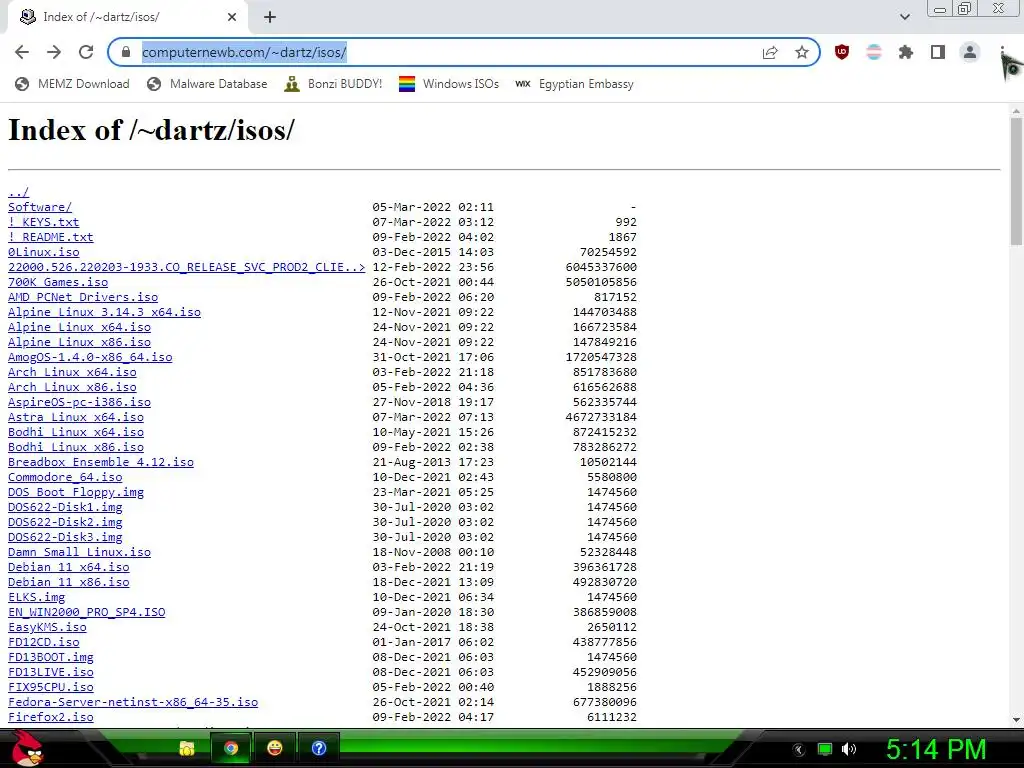The image size is (1024, 768).
Task: Download Fedora-Server-netinst-x86_64-35.iso
Action: (x=133, y=703)
